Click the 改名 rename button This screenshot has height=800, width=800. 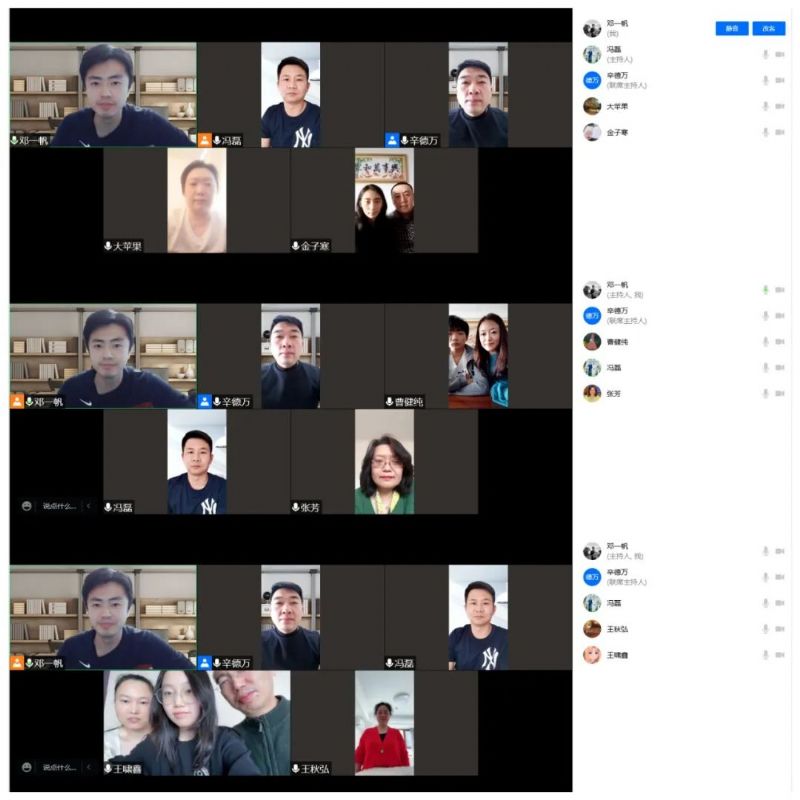click(x=768, y=29)
